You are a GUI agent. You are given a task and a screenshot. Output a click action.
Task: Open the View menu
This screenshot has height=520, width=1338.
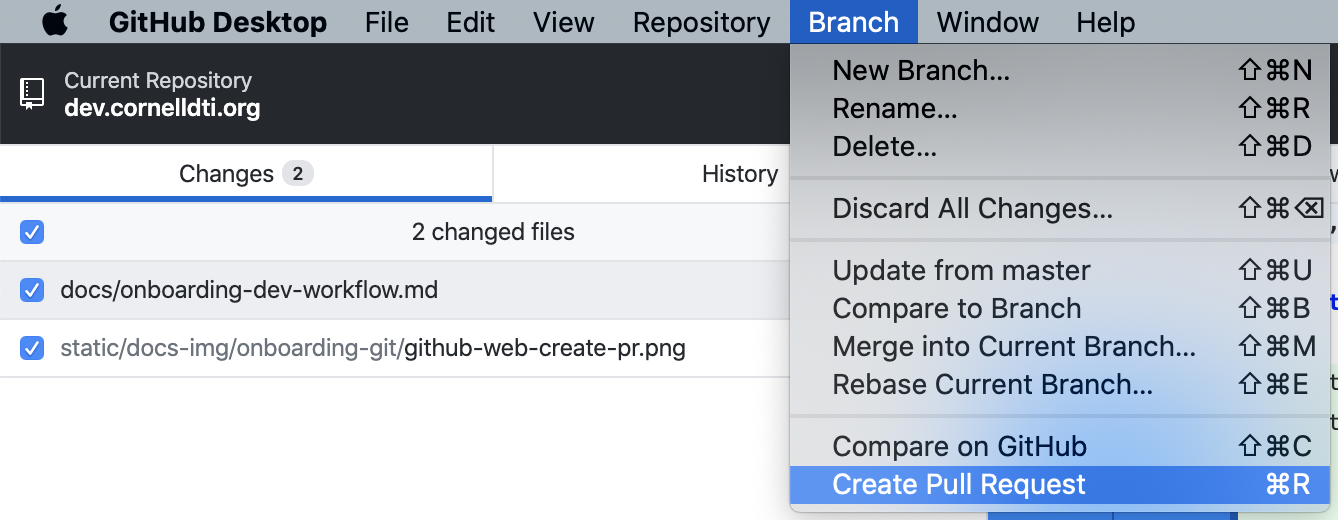[x=564, y=22]
